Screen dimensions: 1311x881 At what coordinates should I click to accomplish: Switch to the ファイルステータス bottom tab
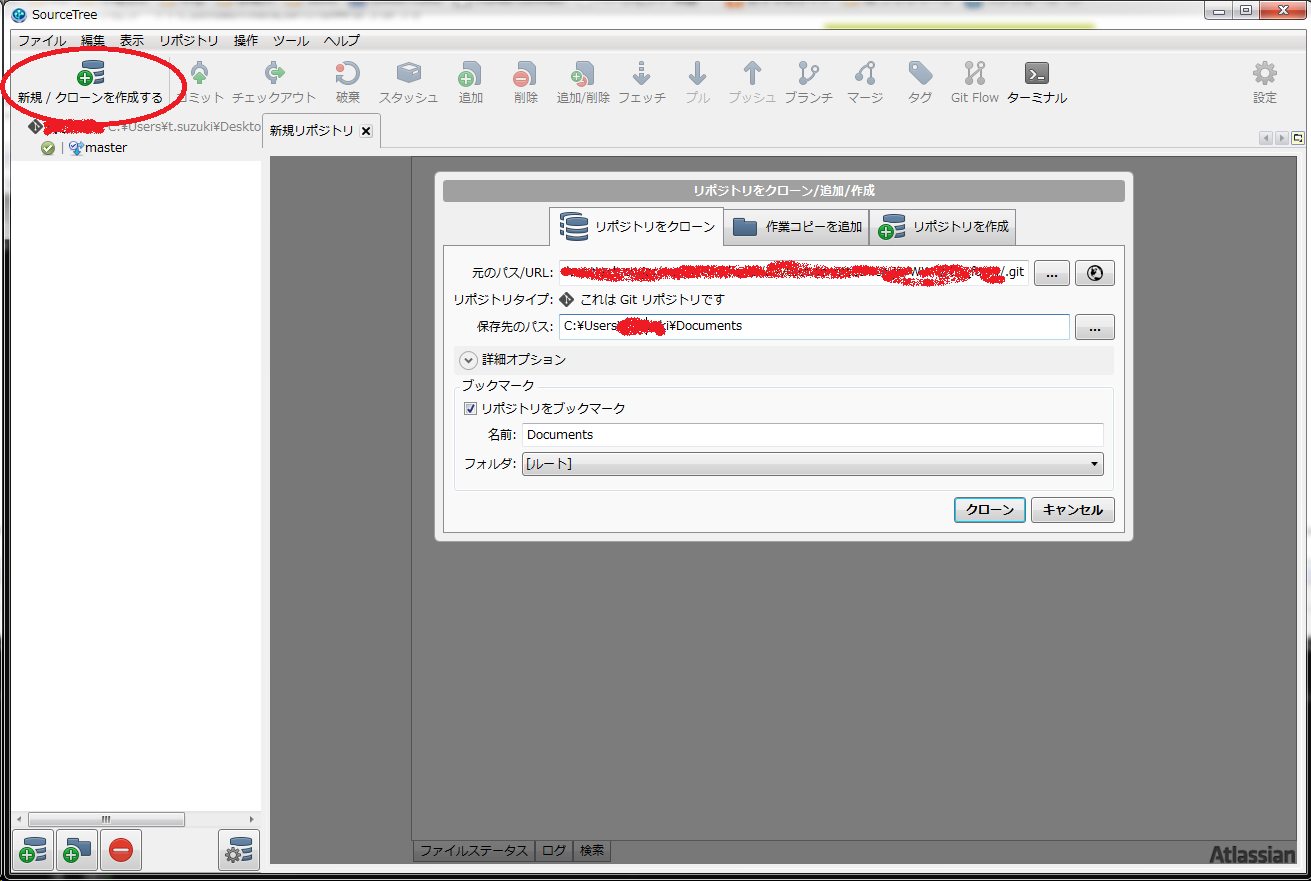[474, 851]
